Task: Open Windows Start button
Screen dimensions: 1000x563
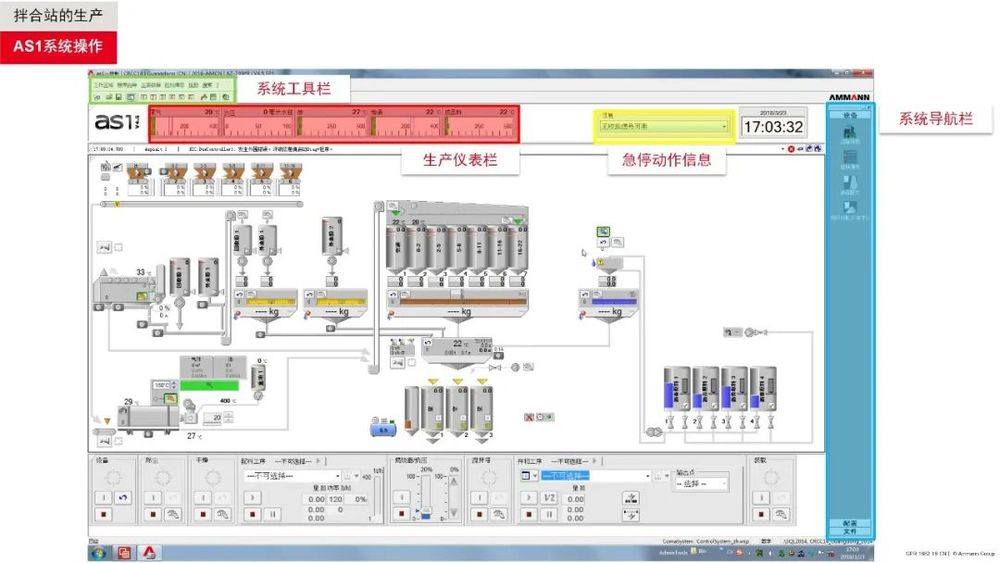Action: pos(98,553)
